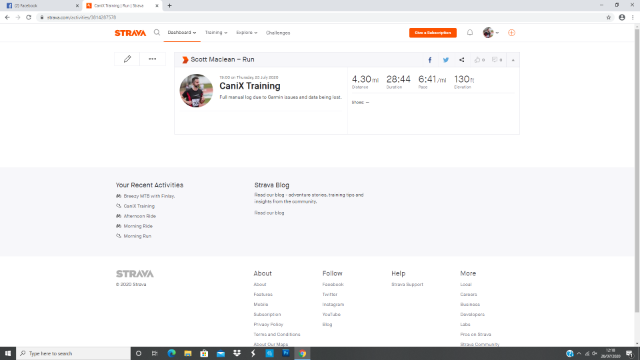640x360 pixels.
Task: Share activity on Twitter icon
Action: (446, 60)
